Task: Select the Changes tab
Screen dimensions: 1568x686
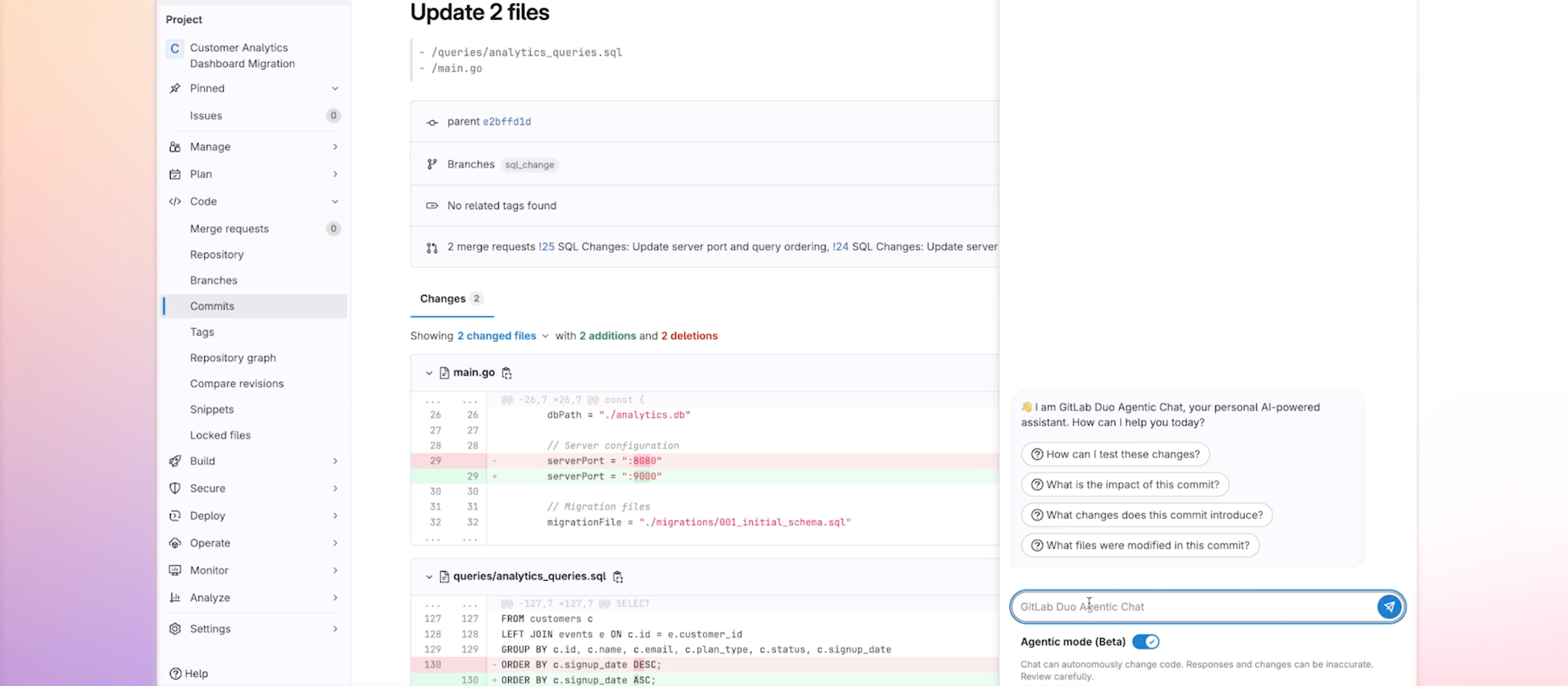Action: (x=452, y=299)
